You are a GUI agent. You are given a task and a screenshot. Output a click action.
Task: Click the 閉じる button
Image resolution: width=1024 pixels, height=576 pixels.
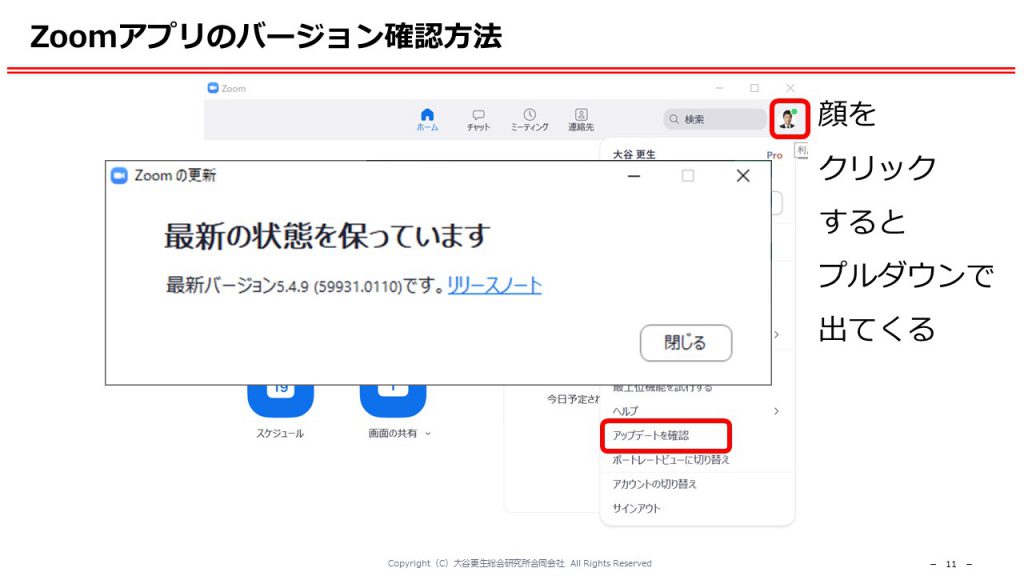point(686,343)
